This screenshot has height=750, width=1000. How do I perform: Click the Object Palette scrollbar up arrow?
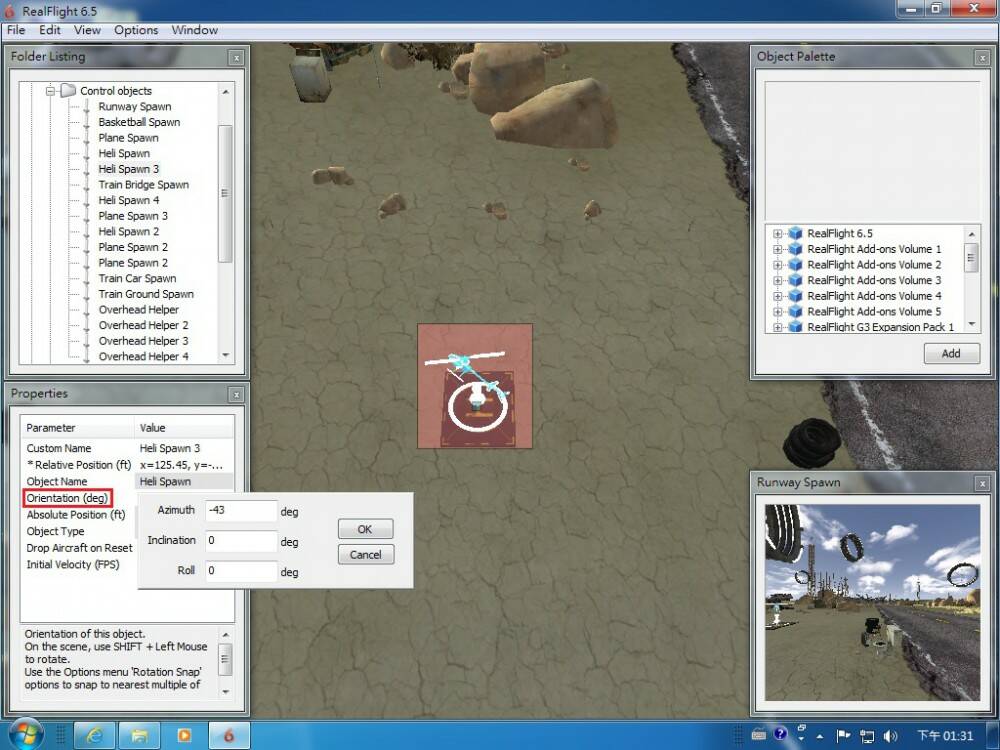[971, 234]
